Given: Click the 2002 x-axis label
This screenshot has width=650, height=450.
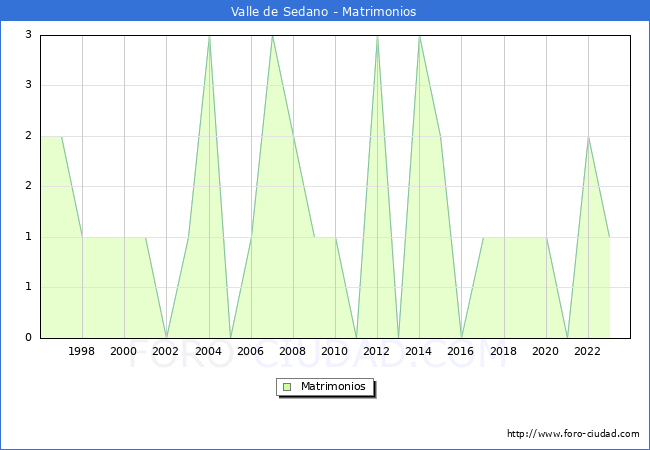Looking at the screenshot, I should [x=166, y=351].
